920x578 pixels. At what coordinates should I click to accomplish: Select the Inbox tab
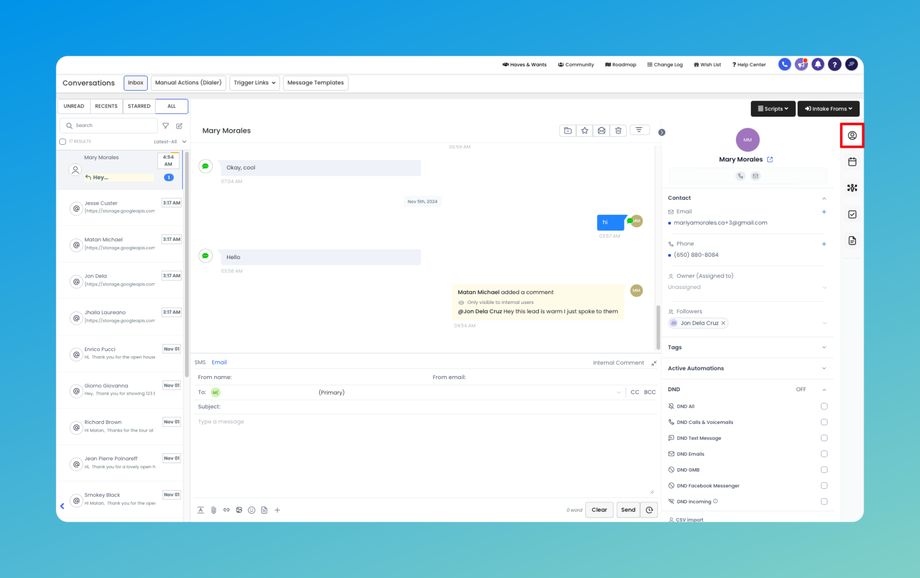pos(136,83)
